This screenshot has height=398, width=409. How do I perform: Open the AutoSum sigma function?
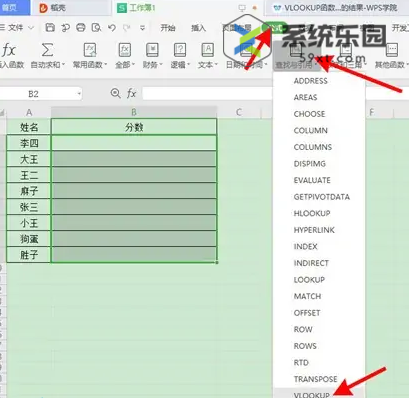tap(47, 50)
